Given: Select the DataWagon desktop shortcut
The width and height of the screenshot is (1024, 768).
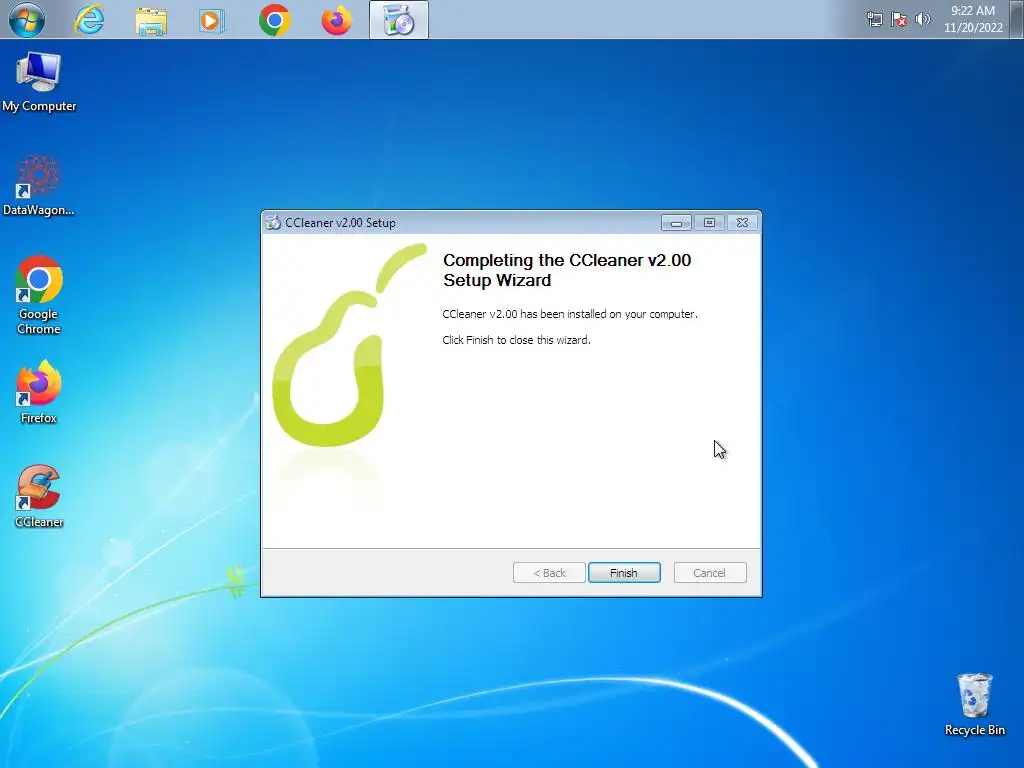Looking at the screenshot, I should pyautogui.click(x=39, y=185).
